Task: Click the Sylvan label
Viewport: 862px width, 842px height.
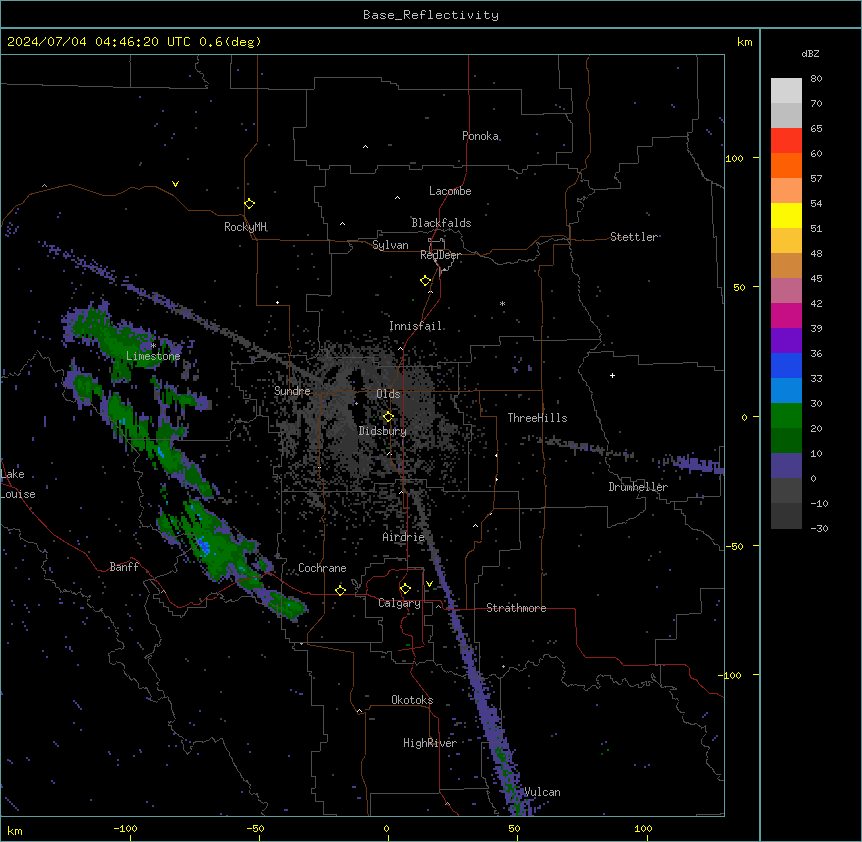Action: [x=390, y=245]
